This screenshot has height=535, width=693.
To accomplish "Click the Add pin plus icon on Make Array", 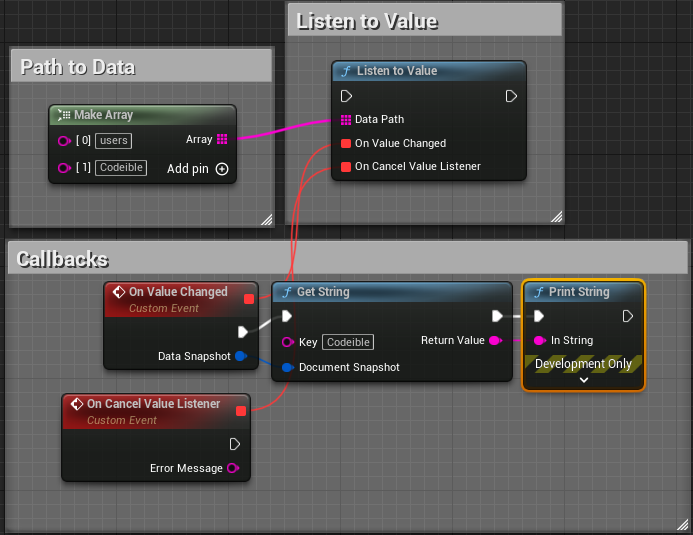I will point(222,169).
